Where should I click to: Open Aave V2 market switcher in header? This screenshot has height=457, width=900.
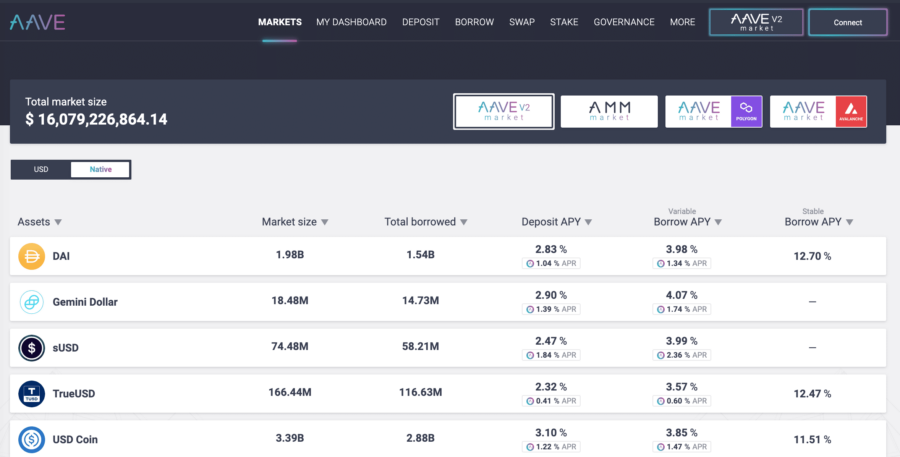pyautogui.click(x=755, y=22)
